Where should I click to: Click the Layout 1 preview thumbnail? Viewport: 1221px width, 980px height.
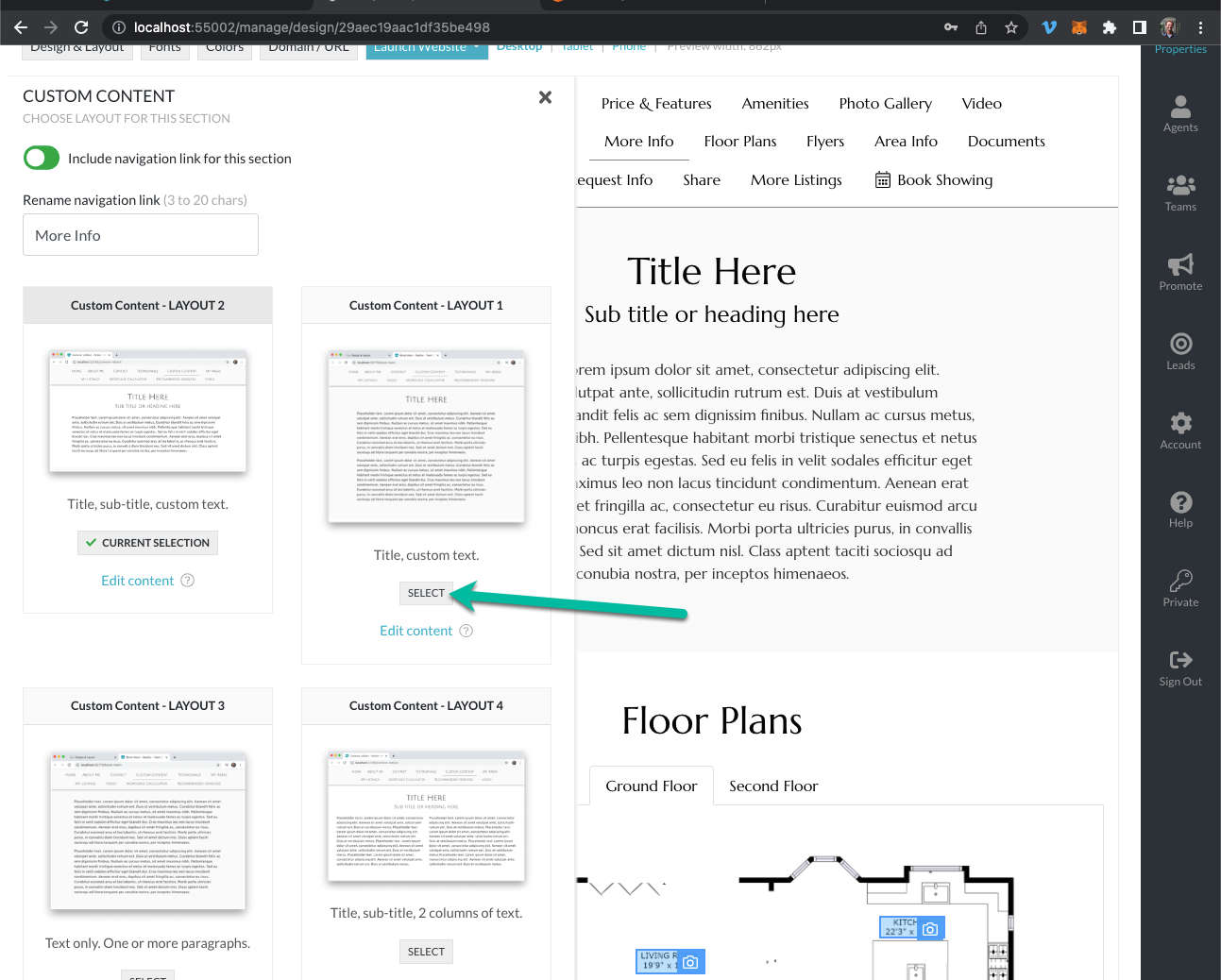coord(426,436)
